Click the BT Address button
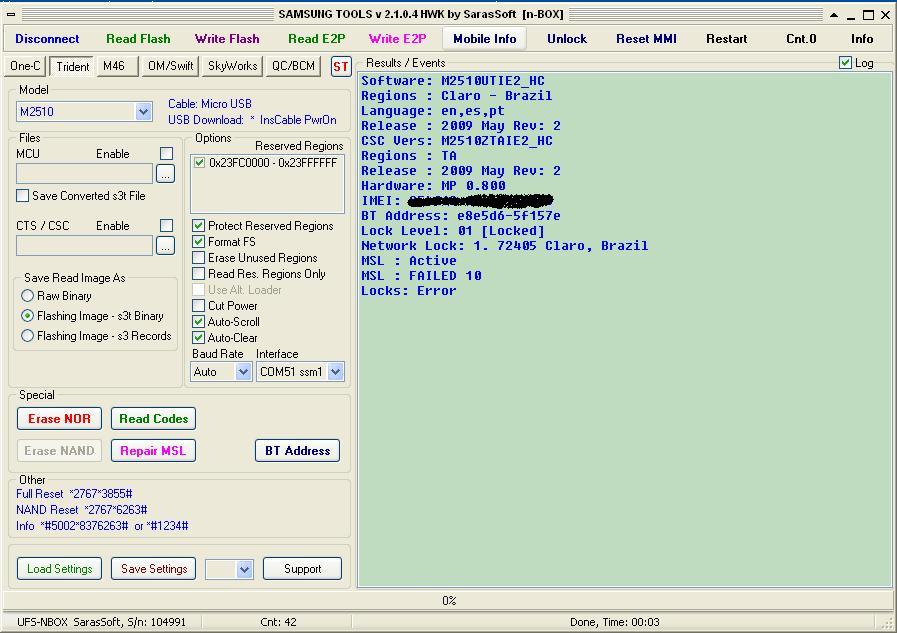The height and width of the screenshot is (633, 897). coord(297,451)
